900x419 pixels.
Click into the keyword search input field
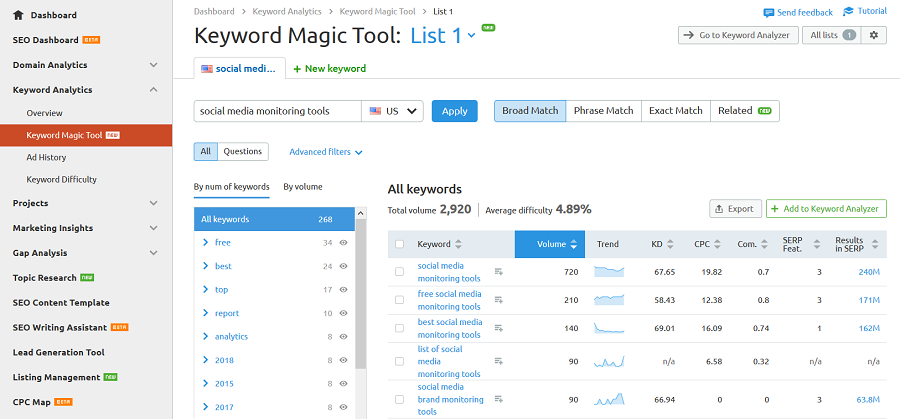point(277,111)
